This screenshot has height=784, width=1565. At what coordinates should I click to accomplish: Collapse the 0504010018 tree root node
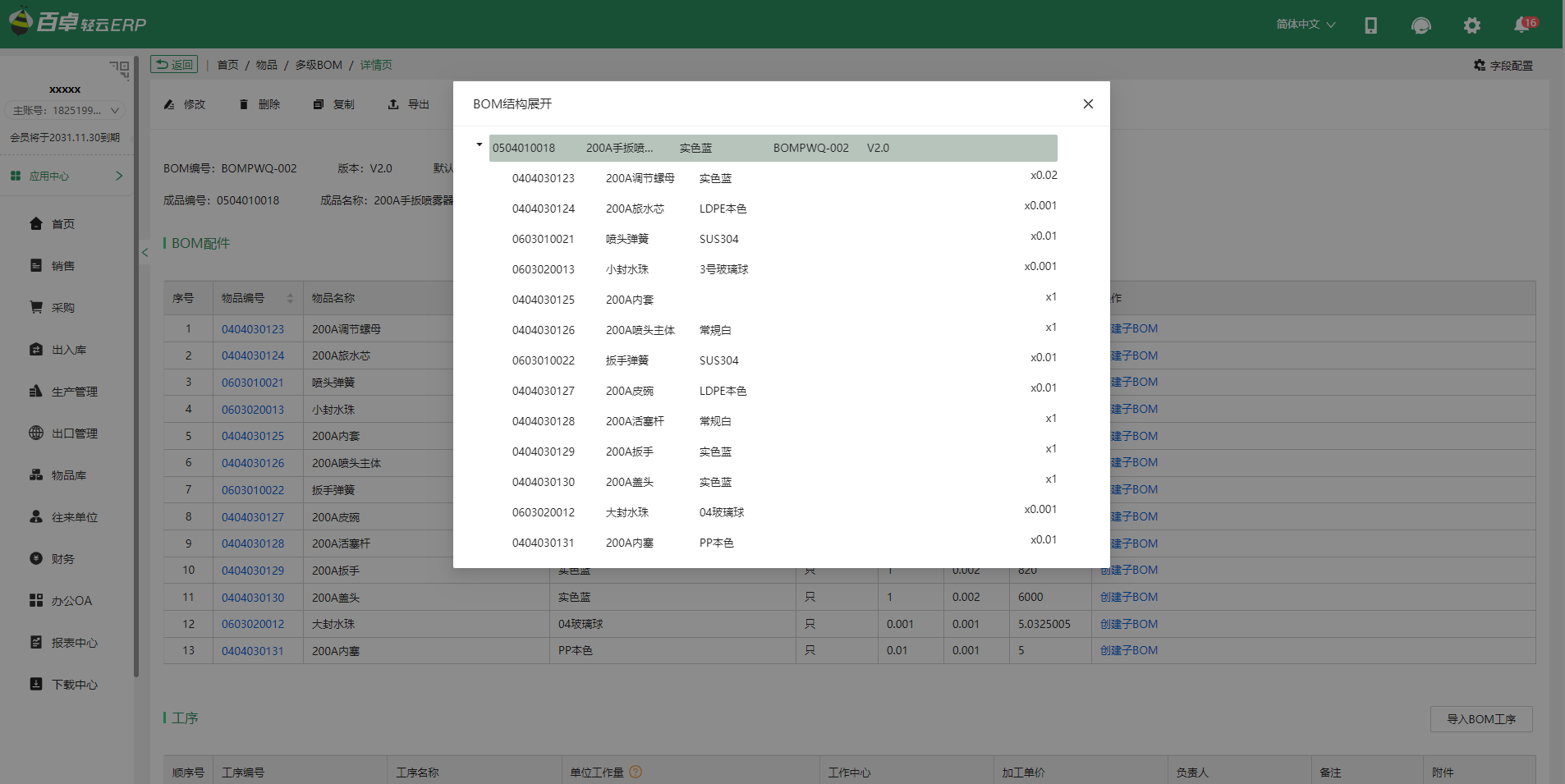(480, 144)
